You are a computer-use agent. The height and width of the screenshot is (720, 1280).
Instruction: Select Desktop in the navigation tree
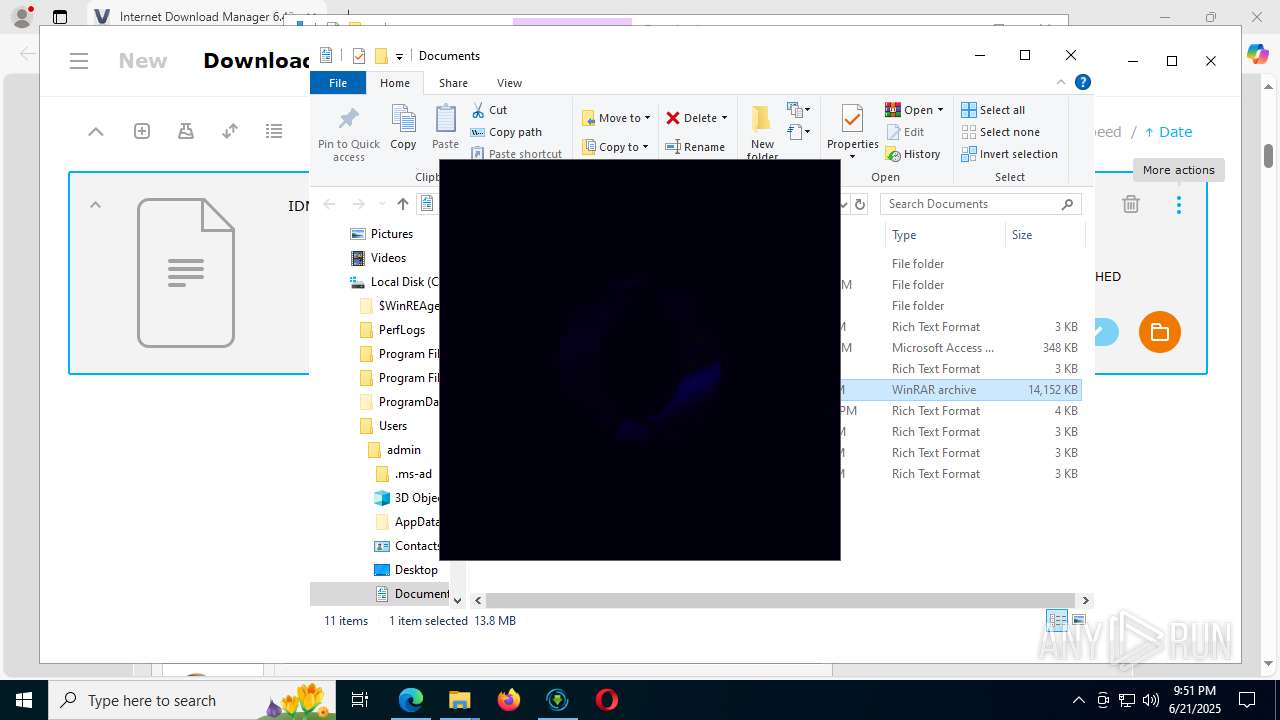pos(416,570)
